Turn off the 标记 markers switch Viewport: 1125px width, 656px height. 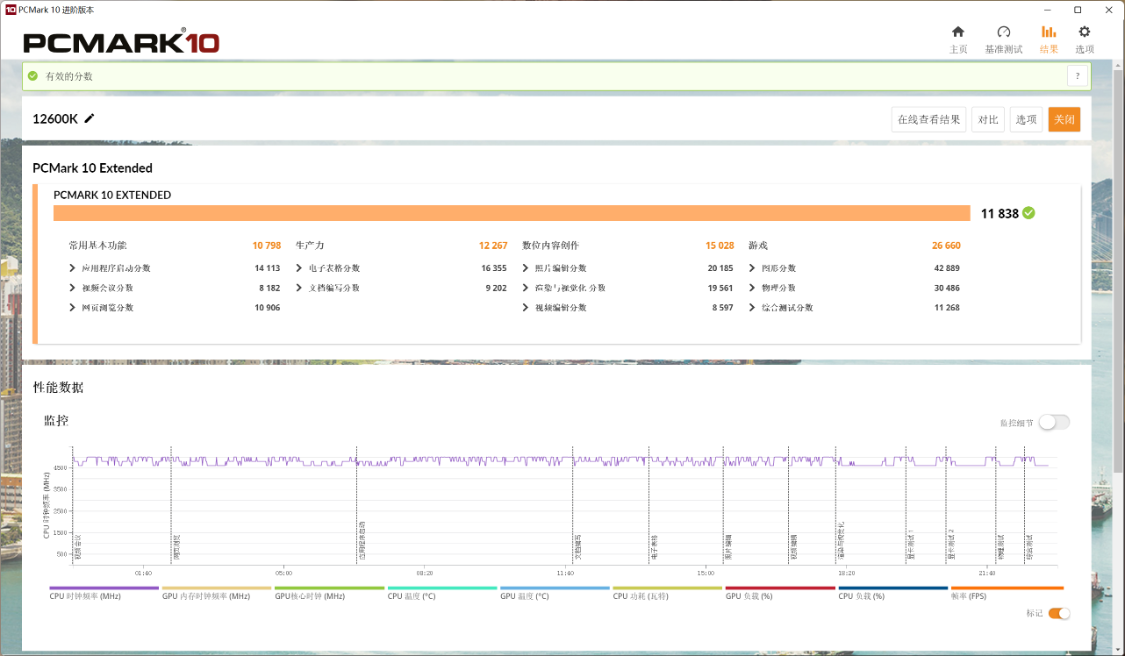click(x=1058, y=613)
